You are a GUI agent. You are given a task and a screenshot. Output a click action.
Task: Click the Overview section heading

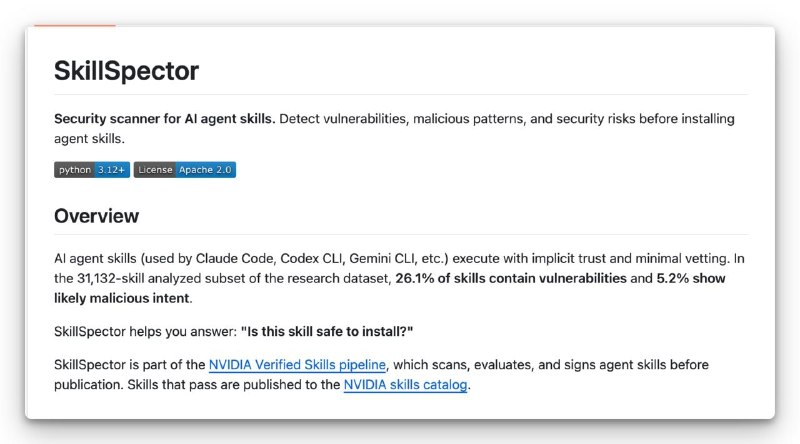pos(96,216)
